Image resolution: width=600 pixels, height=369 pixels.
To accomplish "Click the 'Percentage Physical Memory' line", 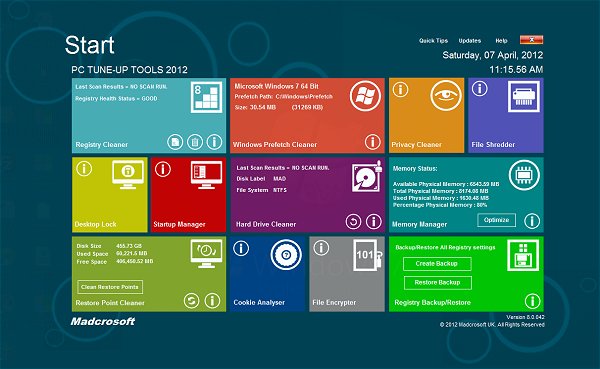I will (x=440, y=205).
